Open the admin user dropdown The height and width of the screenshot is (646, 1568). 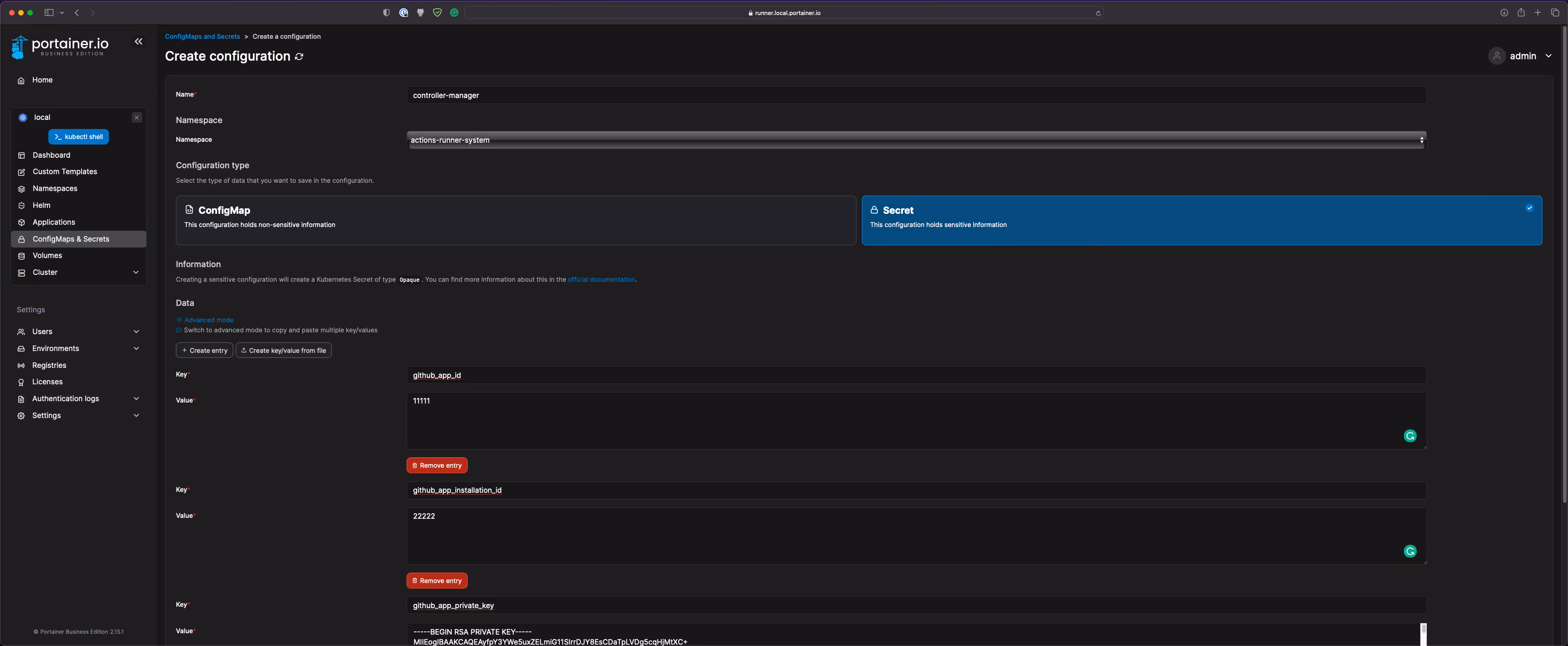1521,56
